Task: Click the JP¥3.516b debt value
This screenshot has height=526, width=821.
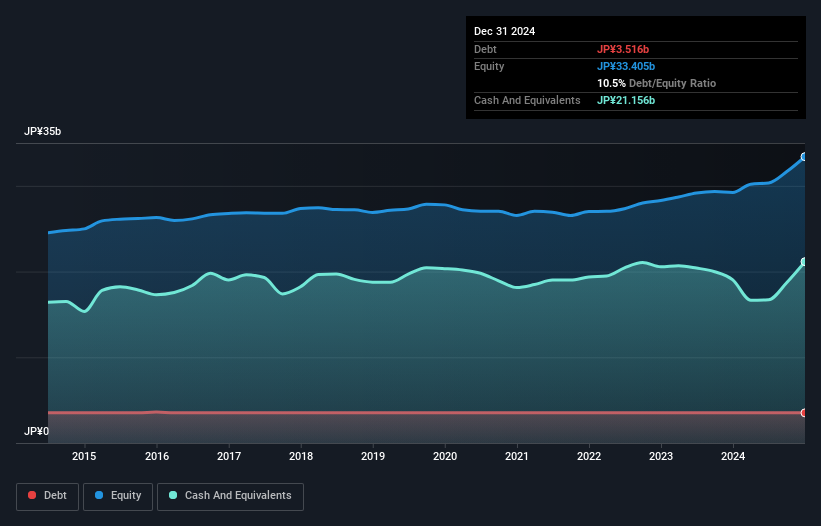Action: pyautogui.click(x=623, y=49)
